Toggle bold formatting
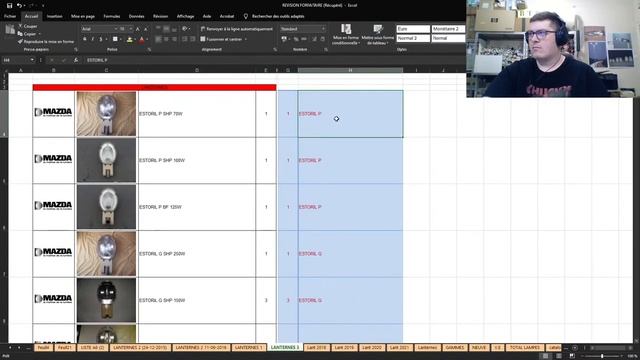 pyautogui.click(x=84, y=39)
